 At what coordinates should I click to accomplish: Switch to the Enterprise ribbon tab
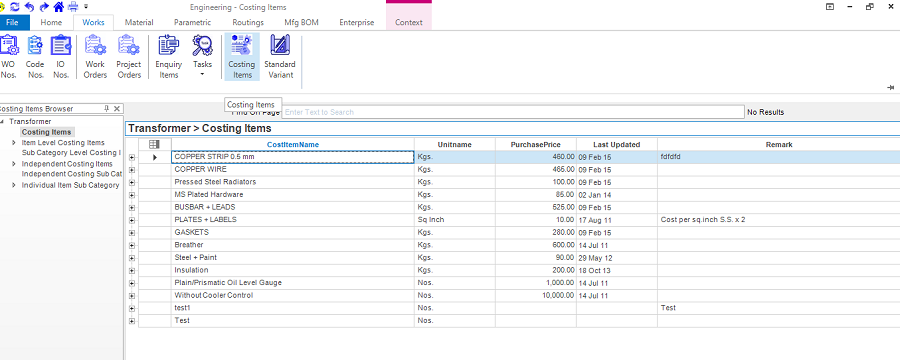(356, 23)
